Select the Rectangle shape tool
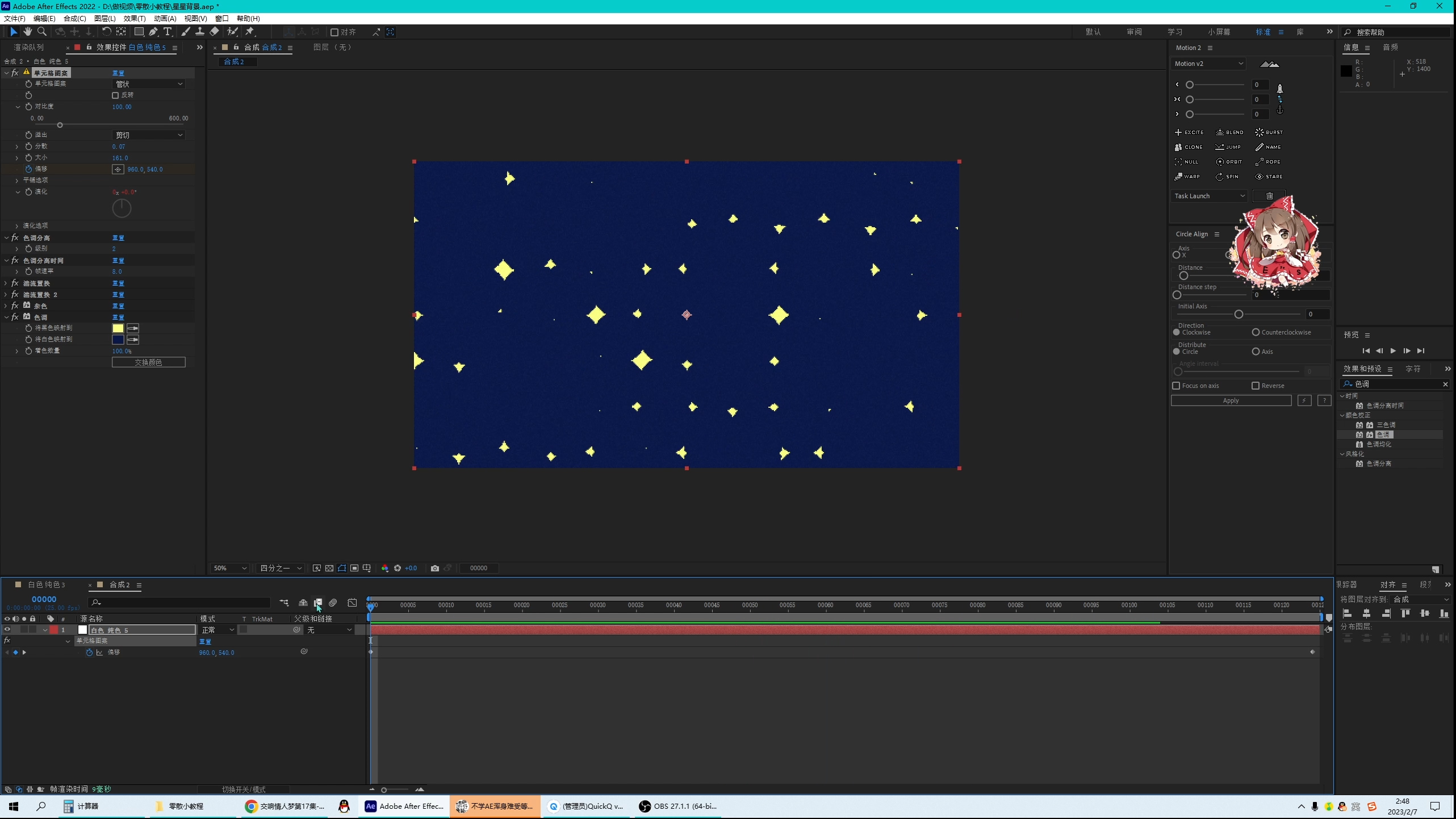 (x=139, y=32)
